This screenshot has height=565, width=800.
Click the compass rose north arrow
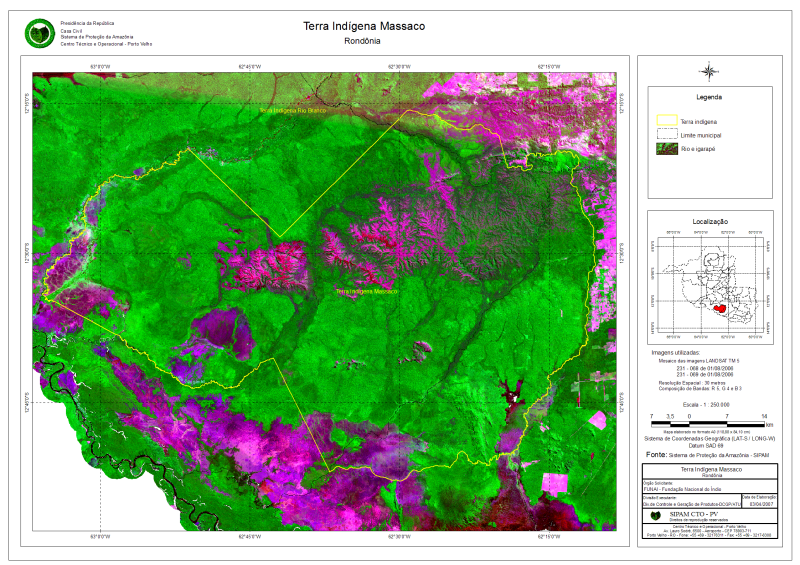pyautogui.click(x=709, y=71)
